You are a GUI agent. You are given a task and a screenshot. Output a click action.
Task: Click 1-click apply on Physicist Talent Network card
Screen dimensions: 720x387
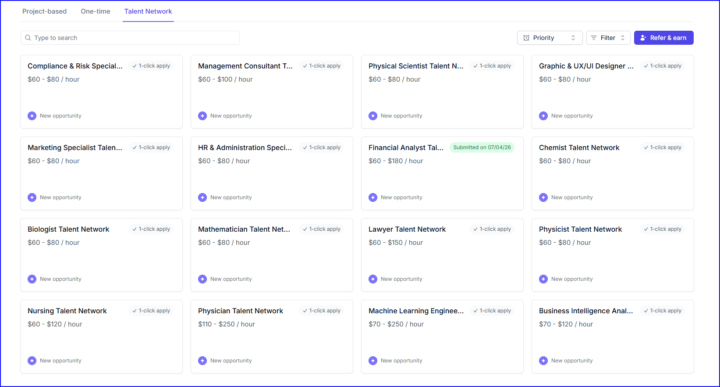pos(663,229)
